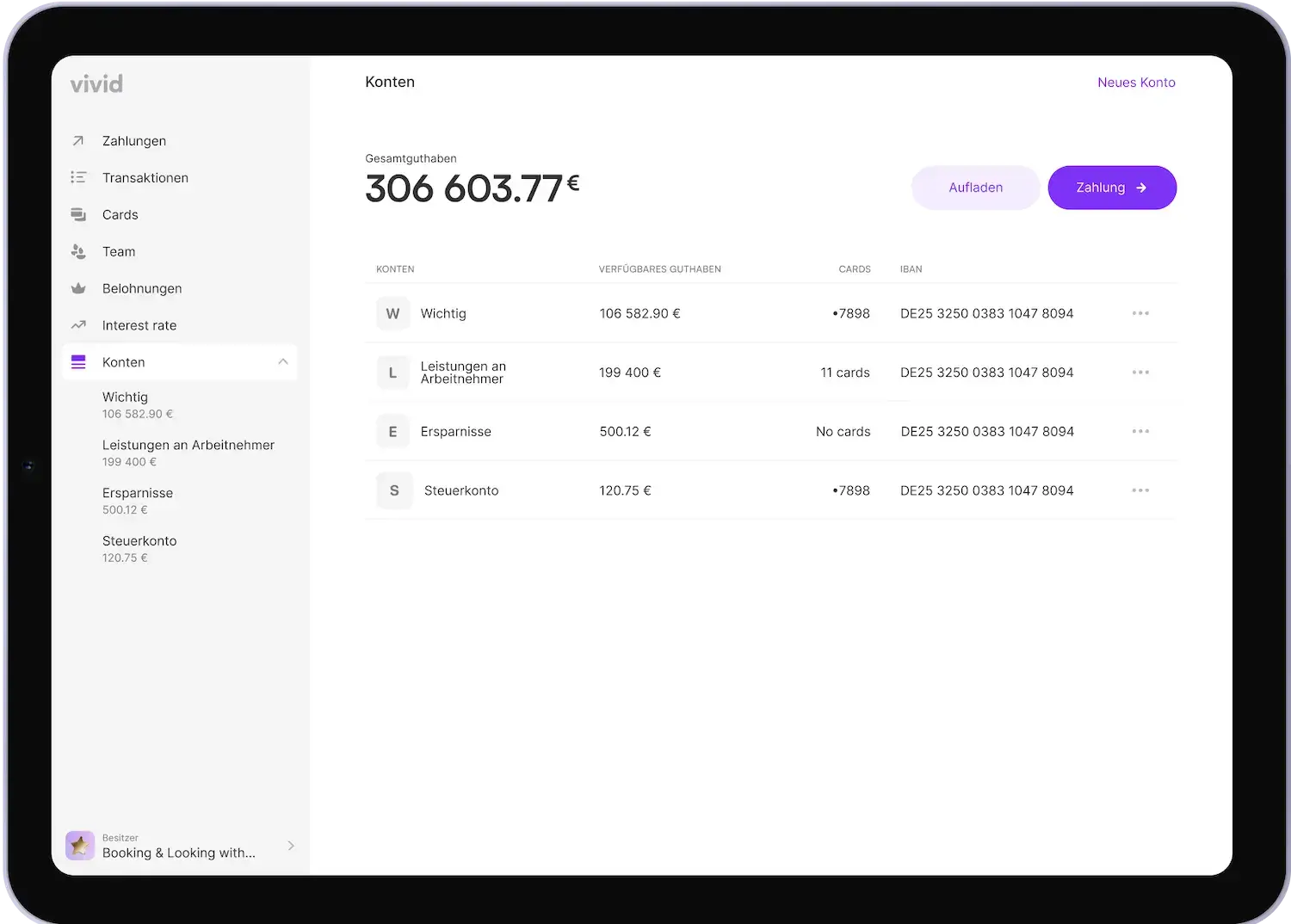The height and width of the screenshot is (924, 1291).
Task: Open Booking & Looking with... profile
Action: pyautogui.click(x=180, y=846)
